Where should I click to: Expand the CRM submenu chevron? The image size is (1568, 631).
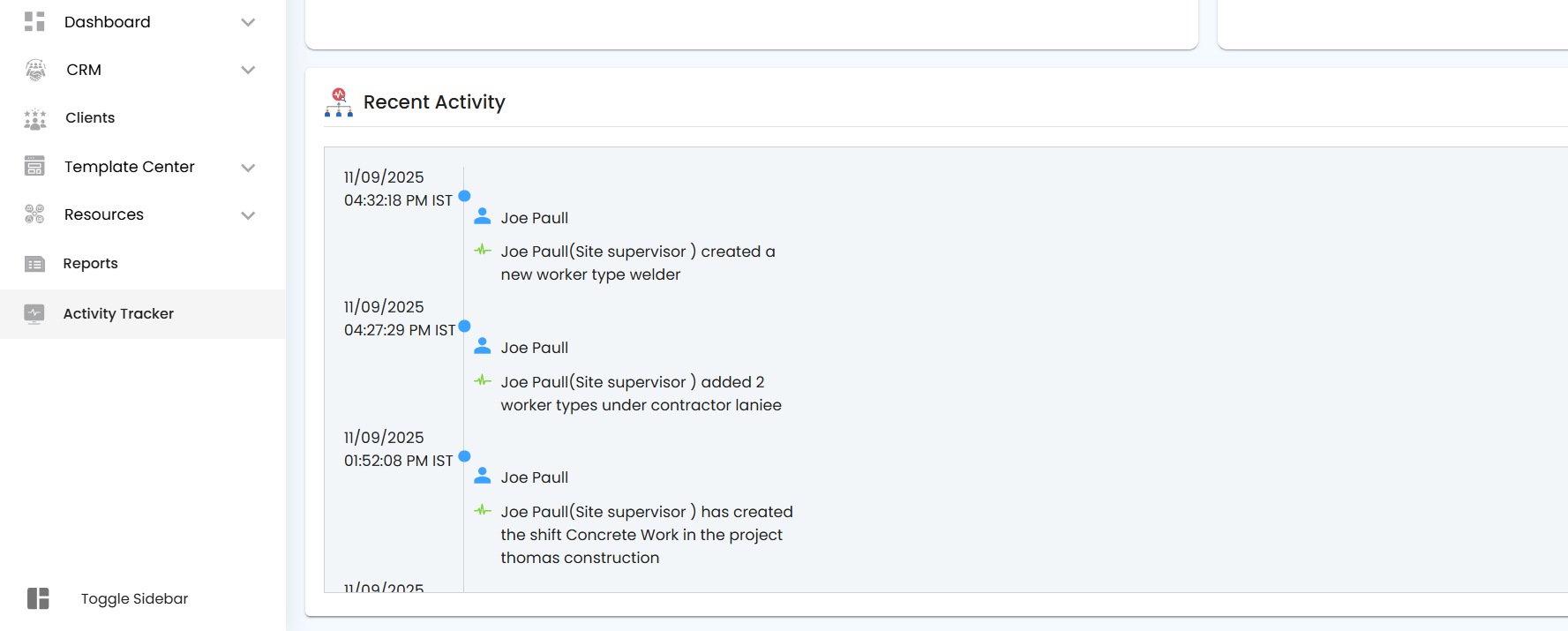pos(248,70)
